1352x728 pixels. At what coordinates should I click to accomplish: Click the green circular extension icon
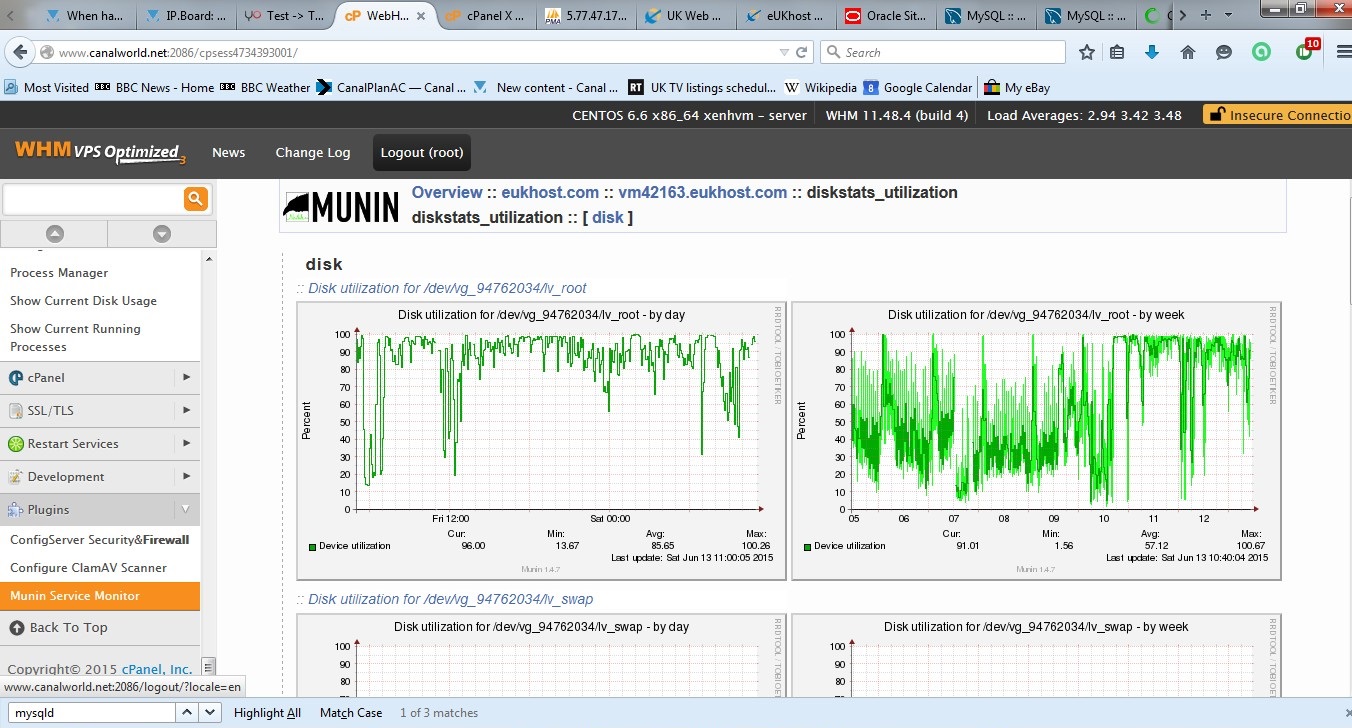(x=1261, y=52)
